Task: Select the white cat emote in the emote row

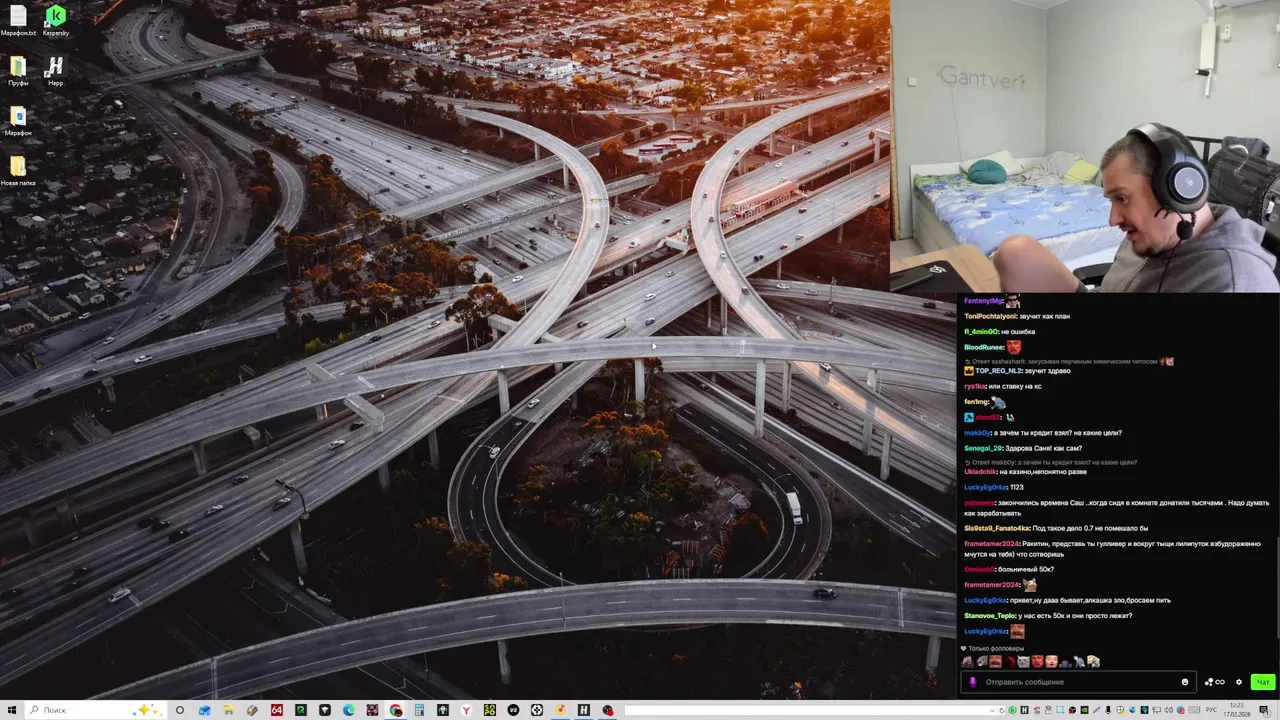Action: 1023,661
